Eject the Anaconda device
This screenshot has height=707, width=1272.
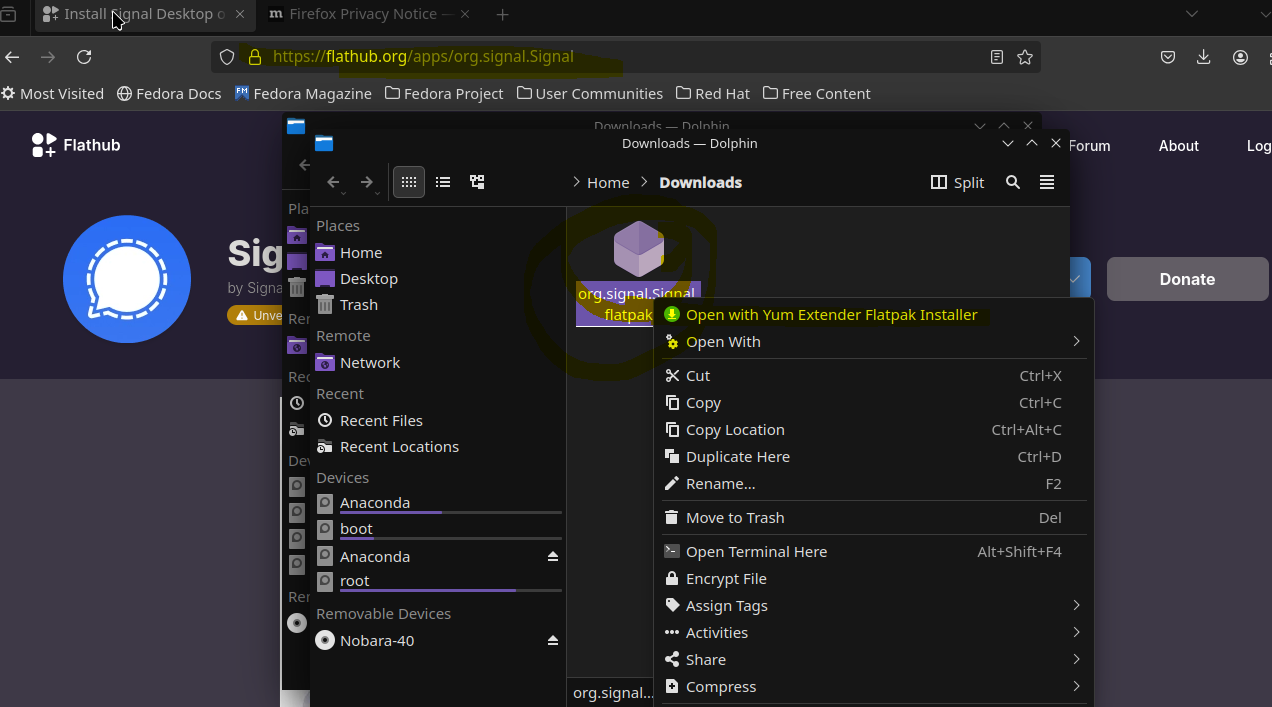click(553, 556)
